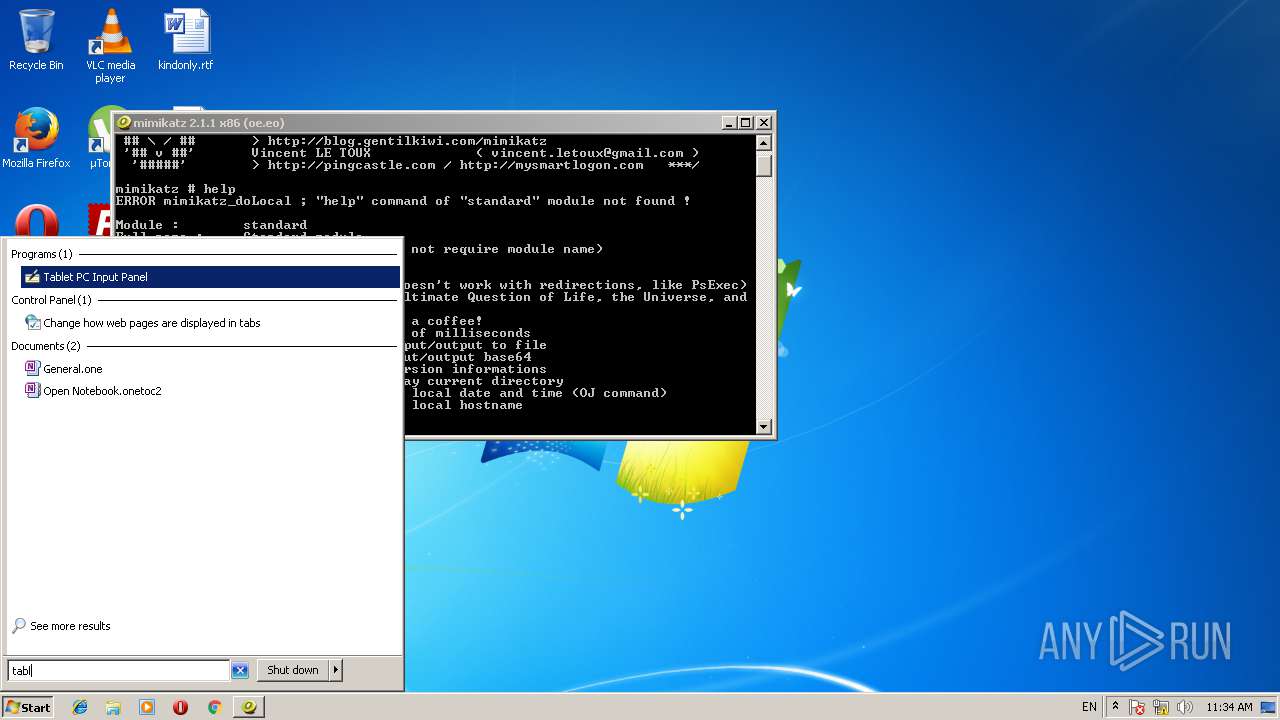Open VLC media player desktop shortcut
The image size is (1280, 720).
click(110, 46)
